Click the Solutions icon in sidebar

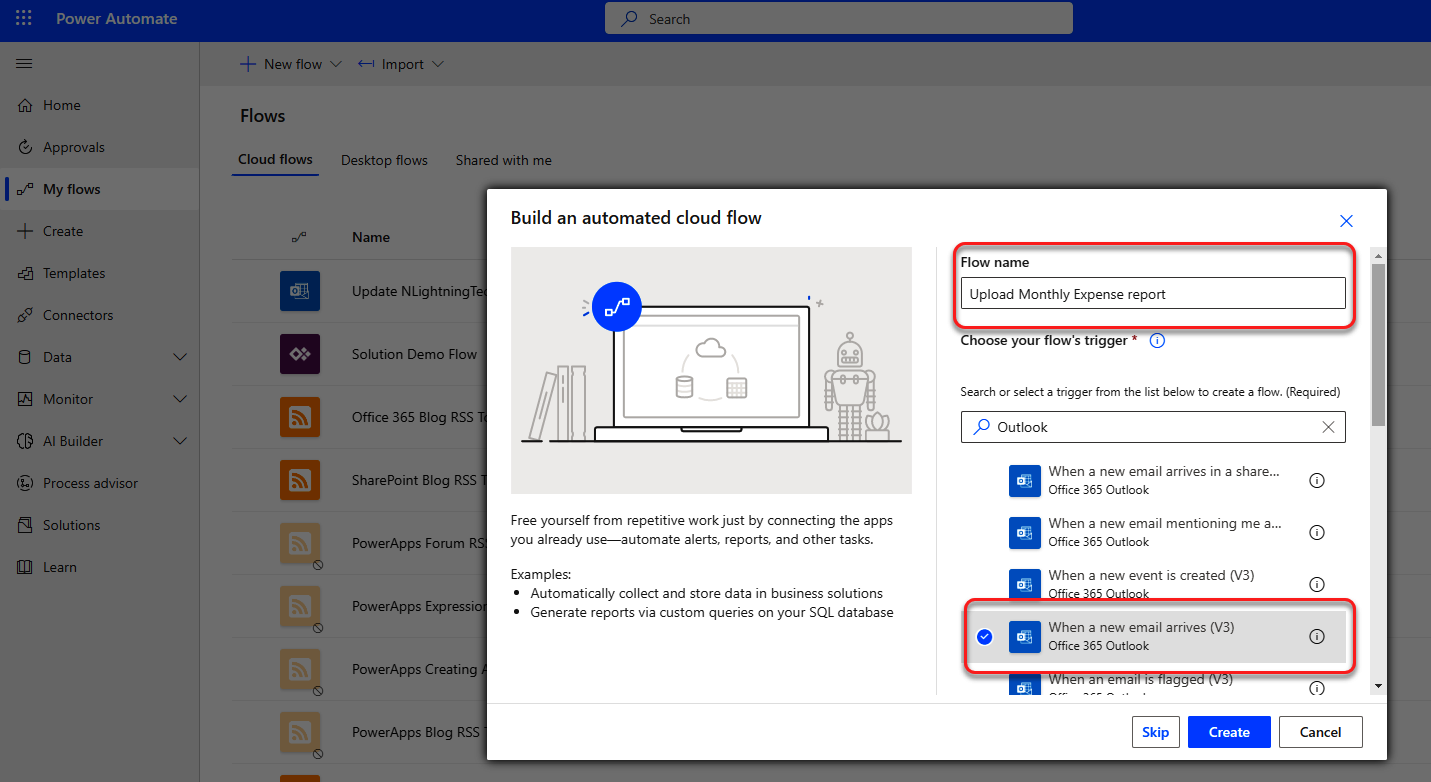coord(25,525)
